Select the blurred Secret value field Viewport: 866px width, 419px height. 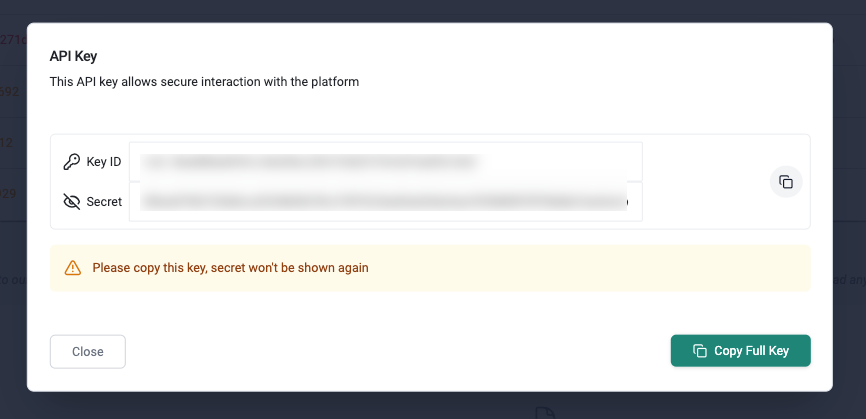386,202
